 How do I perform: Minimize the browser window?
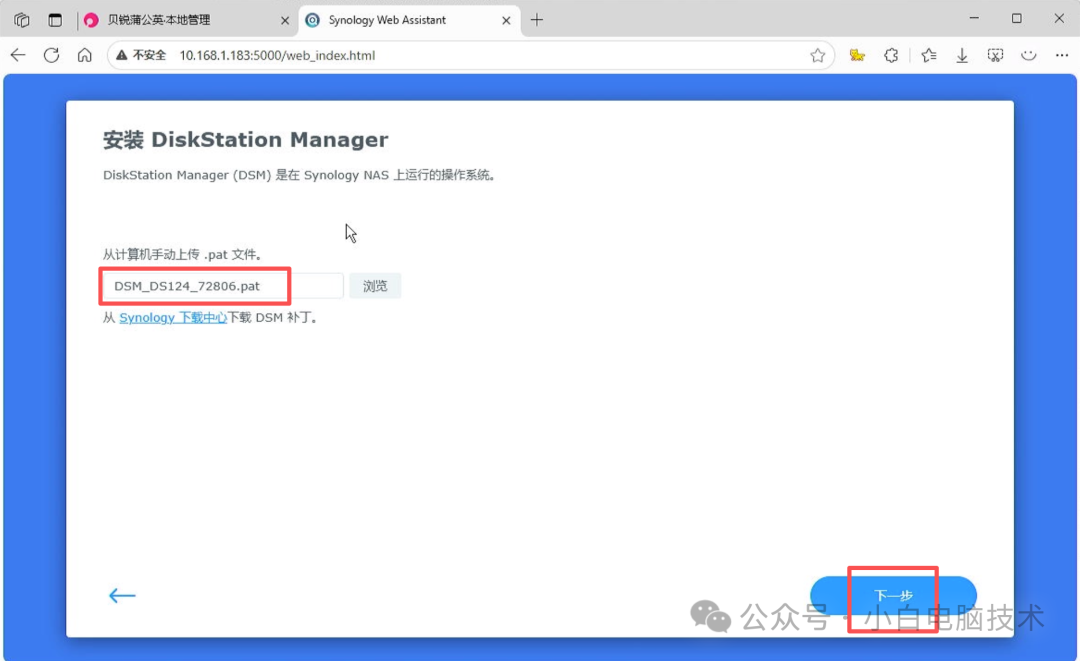(x=974, y=19)
